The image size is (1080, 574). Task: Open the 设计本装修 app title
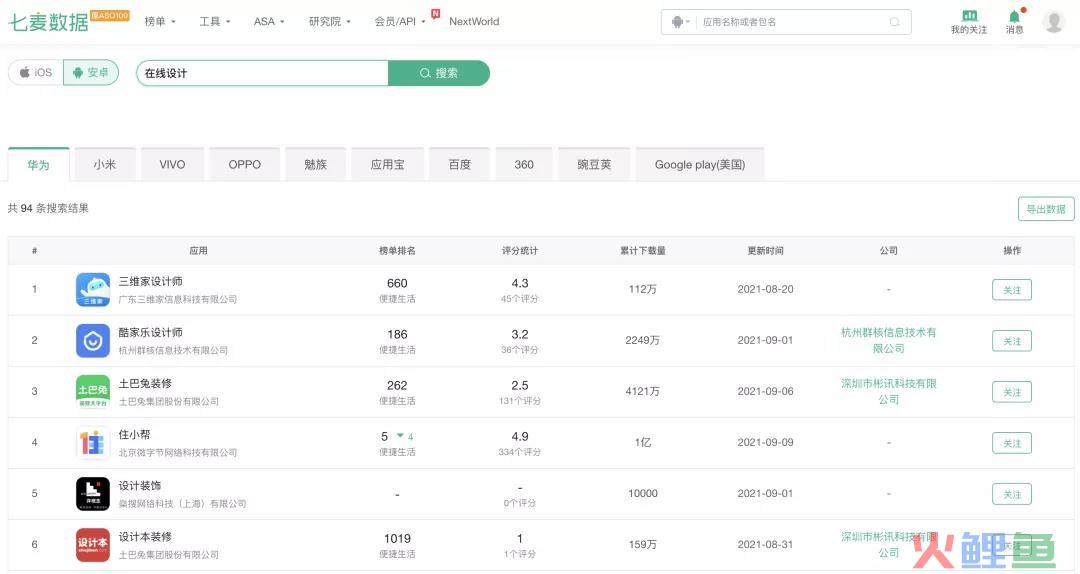(x=145, y=536)
